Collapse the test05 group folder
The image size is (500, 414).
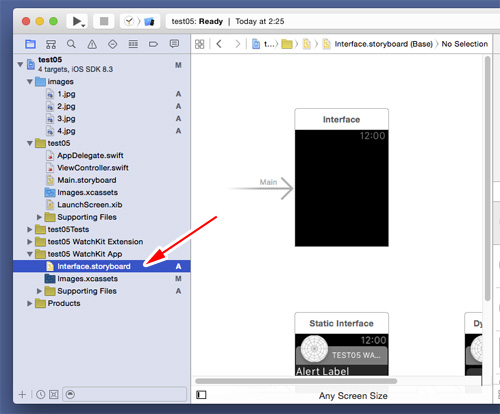[30, 143]
